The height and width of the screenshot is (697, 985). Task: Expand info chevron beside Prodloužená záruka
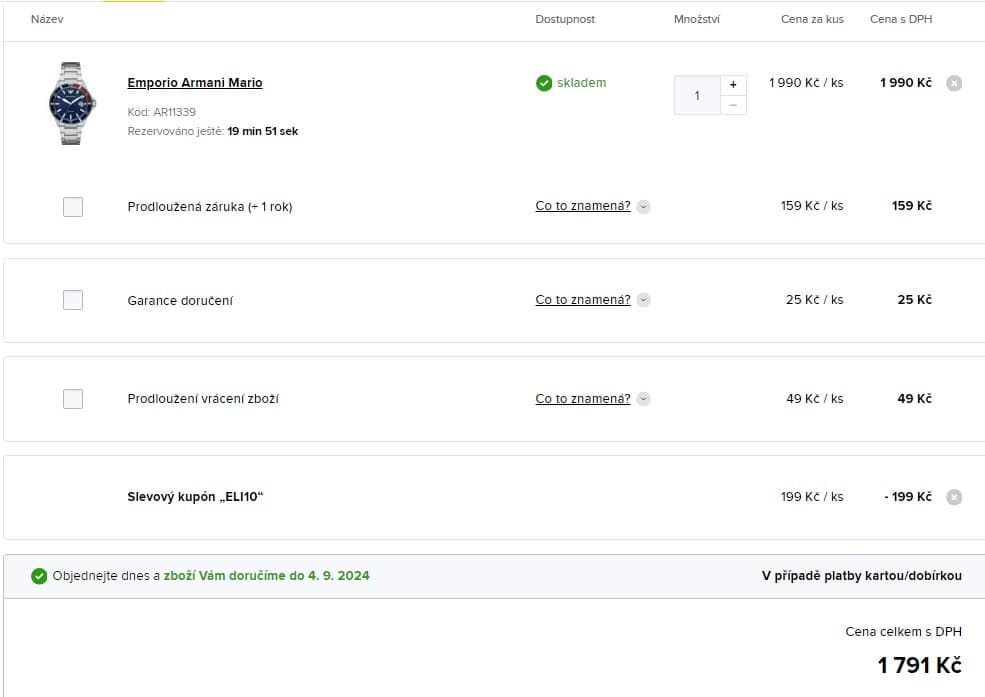tap(643, 207)
